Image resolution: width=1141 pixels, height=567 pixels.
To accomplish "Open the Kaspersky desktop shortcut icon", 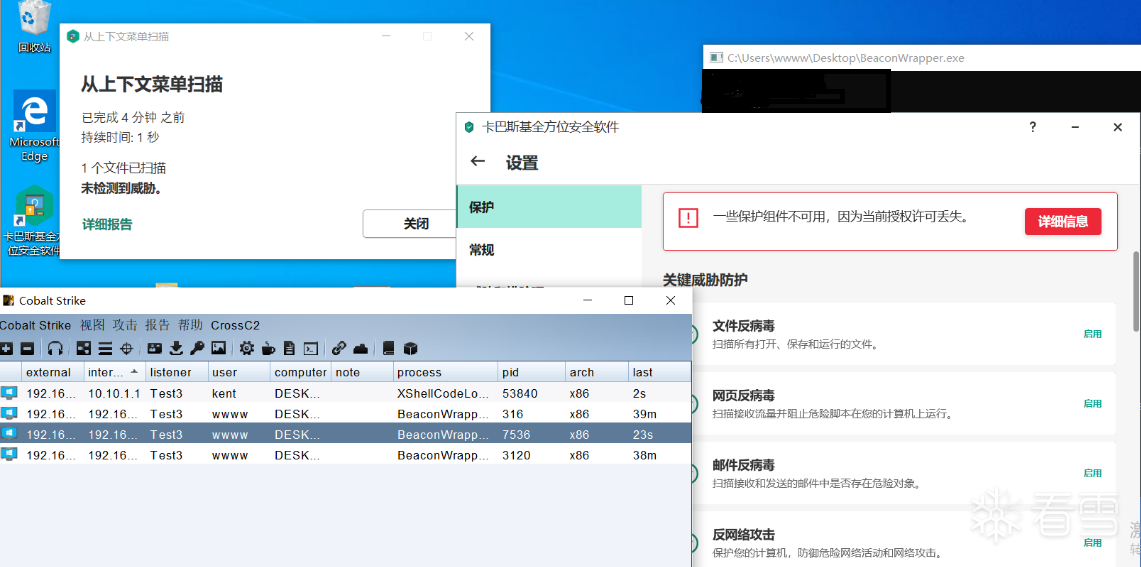I will [x=34, y=221].
